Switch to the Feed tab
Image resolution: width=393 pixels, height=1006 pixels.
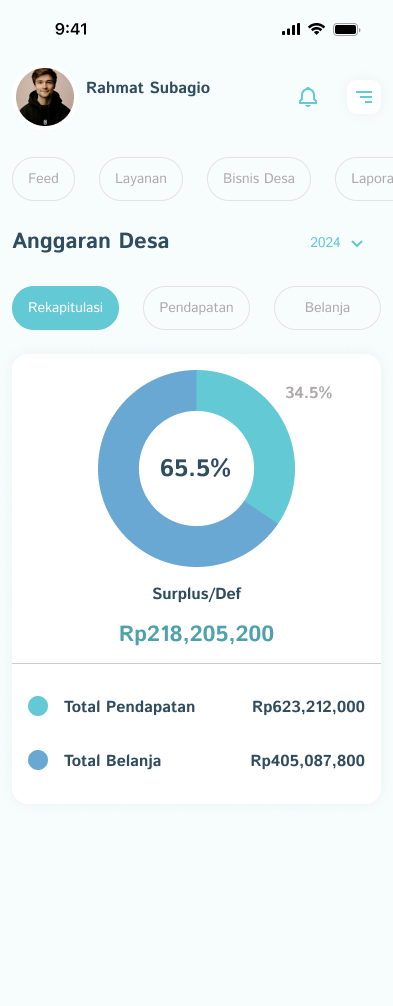point(44,178)
